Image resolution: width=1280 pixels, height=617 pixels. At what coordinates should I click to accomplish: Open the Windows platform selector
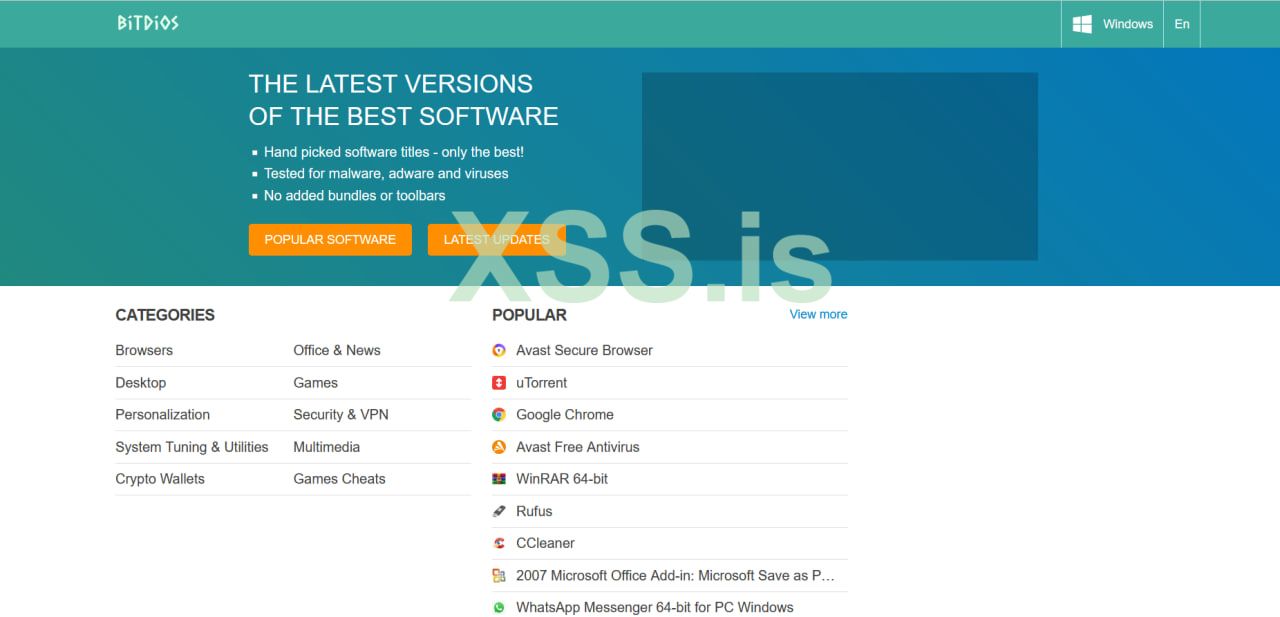click(1112, 24)
